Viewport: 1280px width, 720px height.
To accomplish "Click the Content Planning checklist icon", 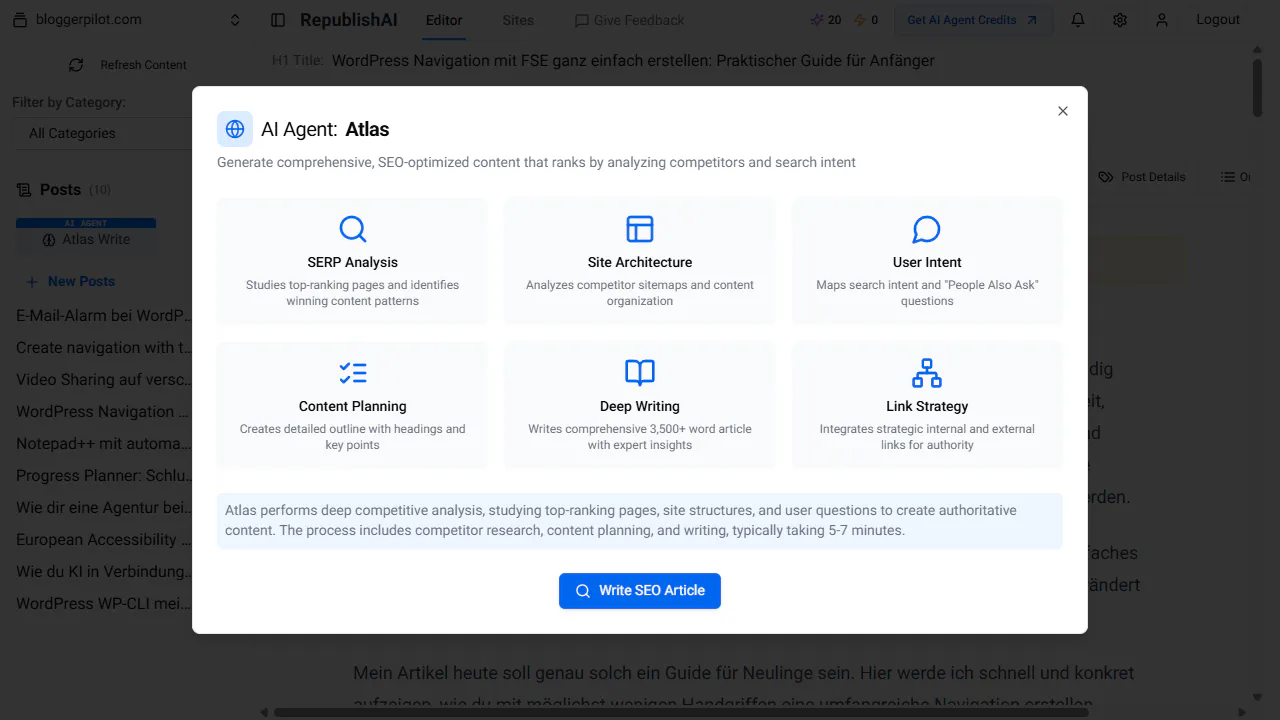I will [352, 373].
